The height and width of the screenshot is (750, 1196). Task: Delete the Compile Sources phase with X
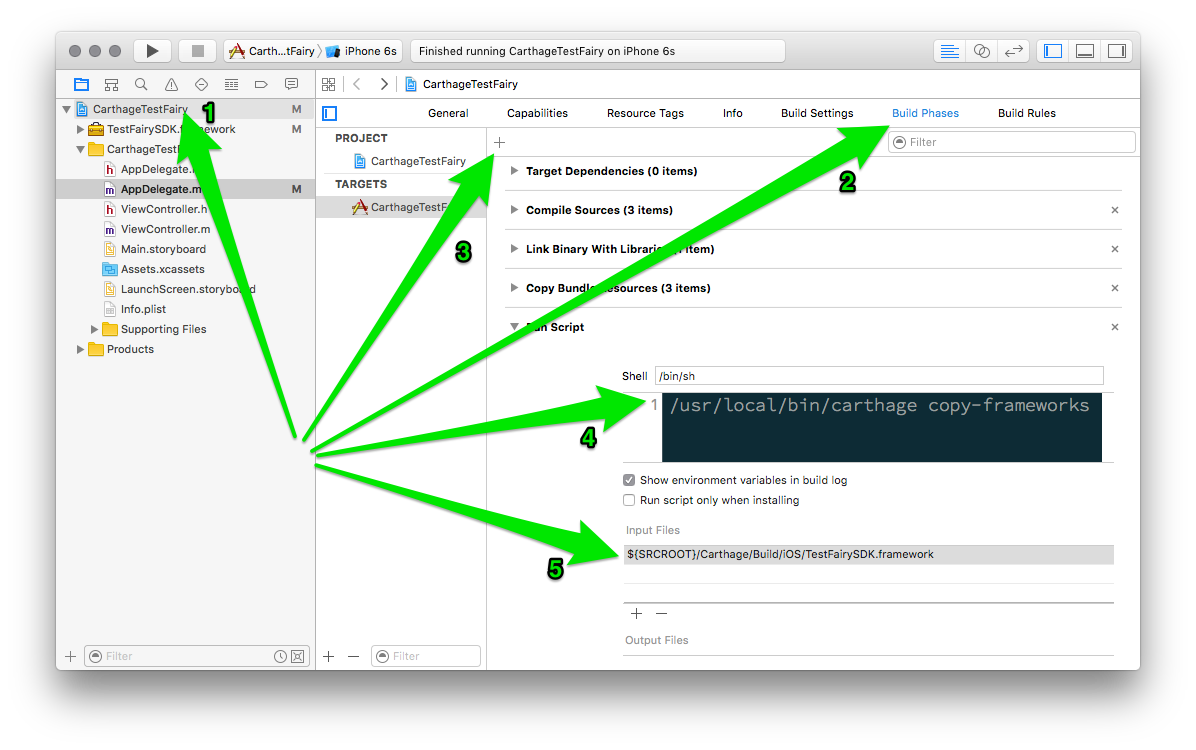1115,210
